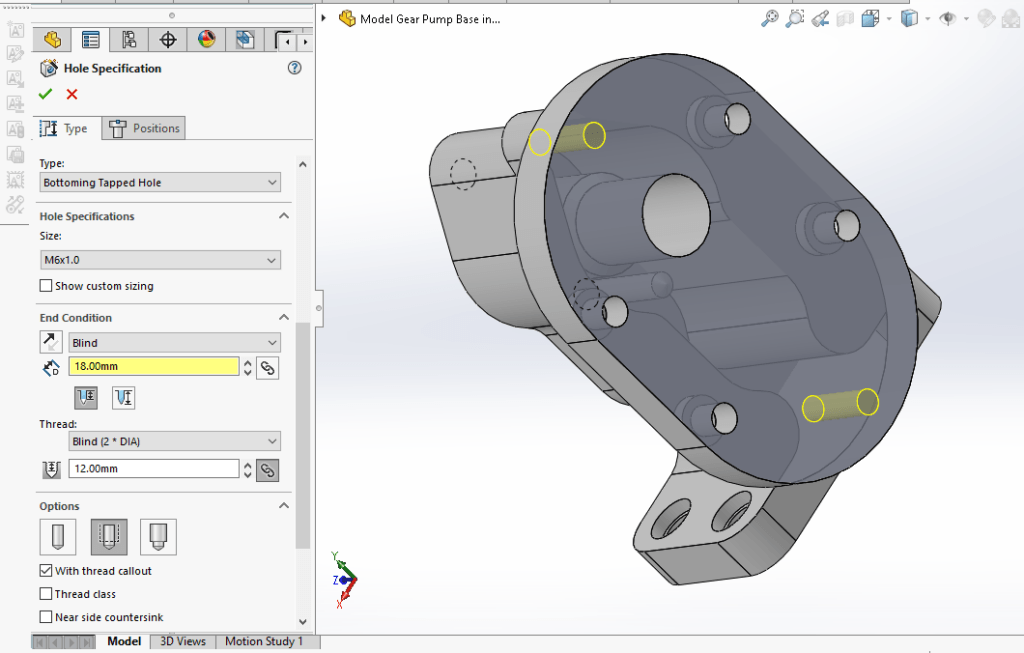Image resolution: width=1024 pixels, height=653 pixels.
Task: Open the hole Type dropdown showing Bottoming Tapped Hole
Action: click(160, 182)
